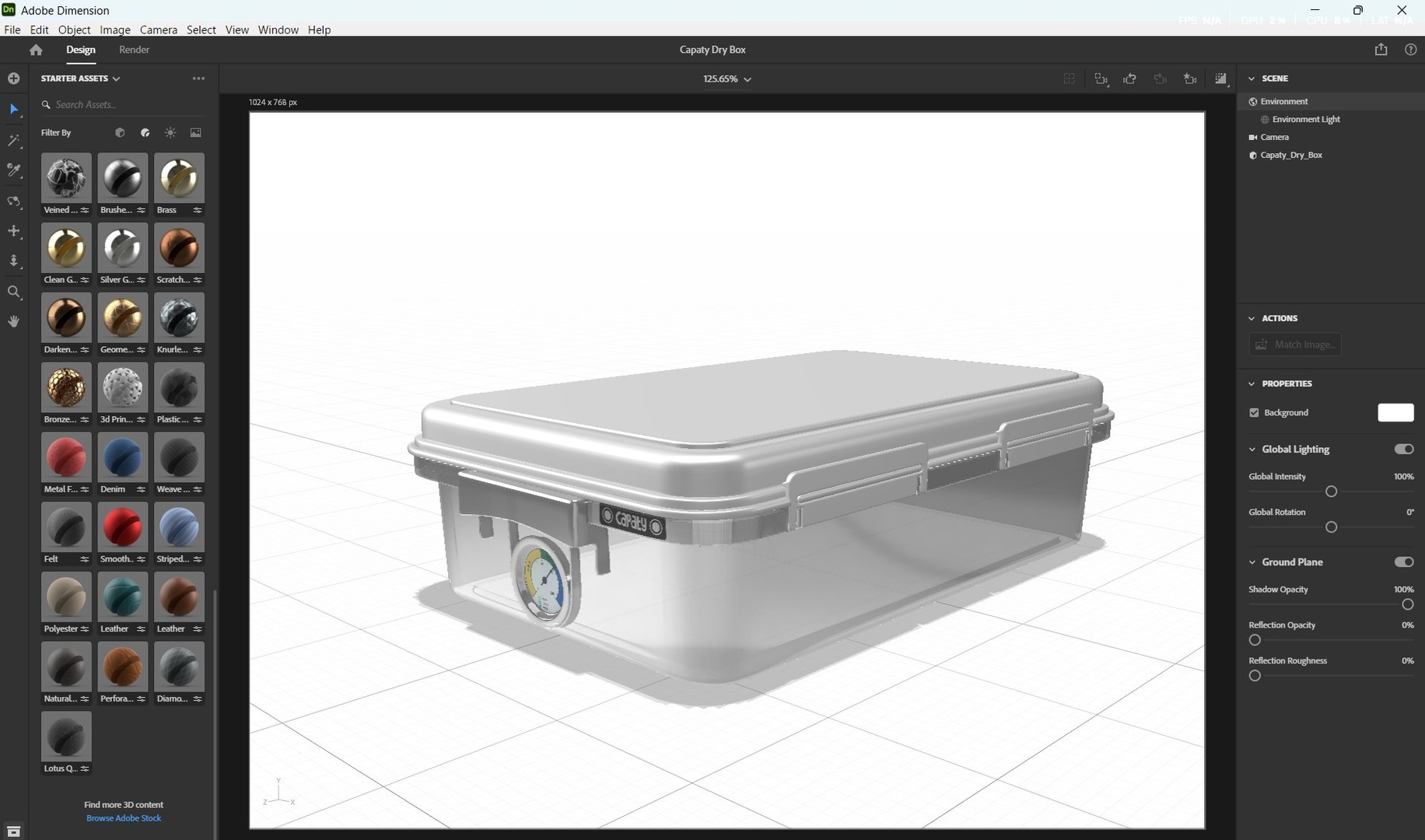Open the Object menu
This screenshot has width=1425, height=840.
coord(74,30)
